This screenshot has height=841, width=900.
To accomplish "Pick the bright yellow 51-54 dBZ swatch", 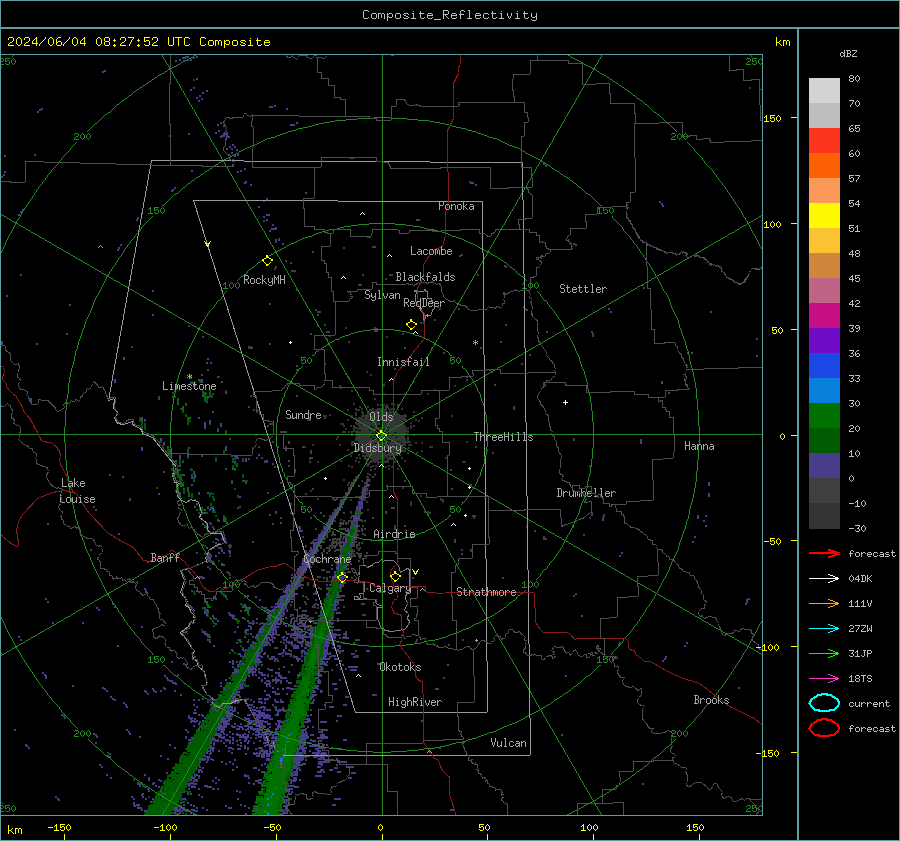I will [x=824, y=216].
